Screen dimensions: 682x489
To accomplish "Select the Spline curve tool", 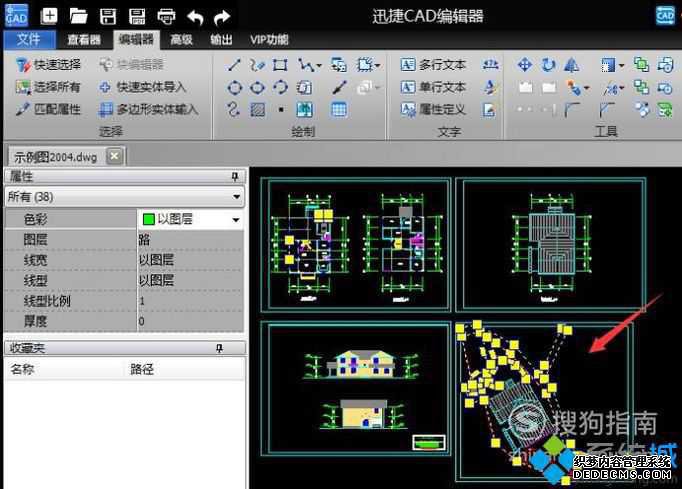I will click(234, 109).
